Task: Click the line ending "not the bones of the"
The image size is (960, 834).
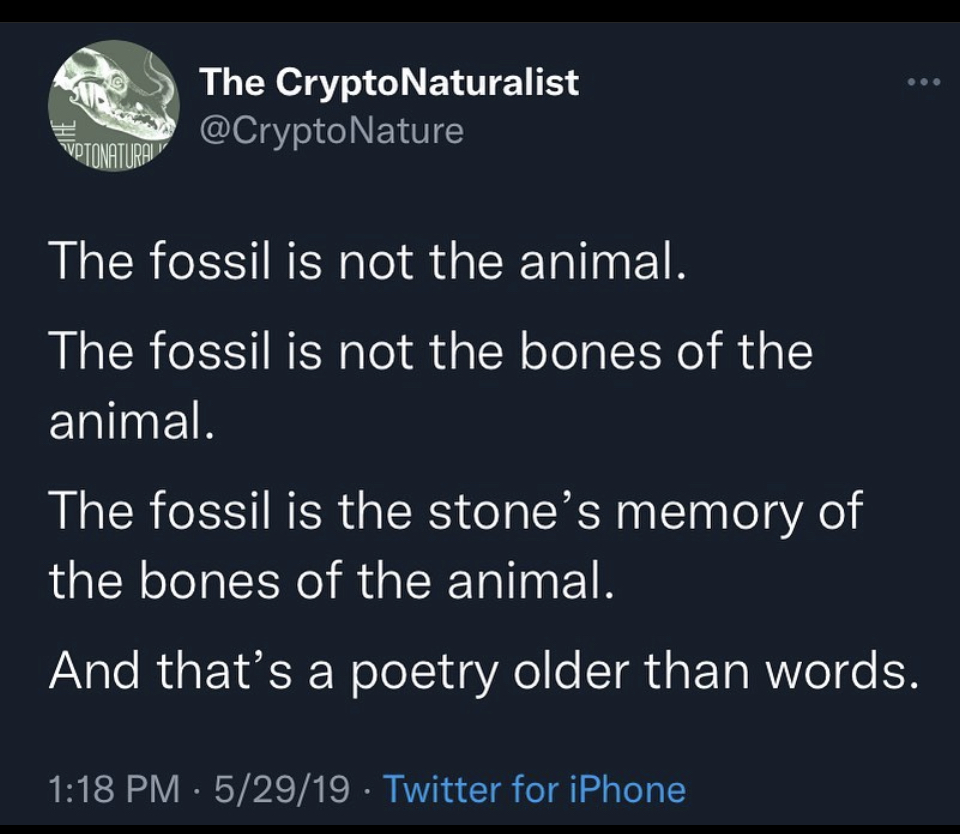Action: (430, 352)
